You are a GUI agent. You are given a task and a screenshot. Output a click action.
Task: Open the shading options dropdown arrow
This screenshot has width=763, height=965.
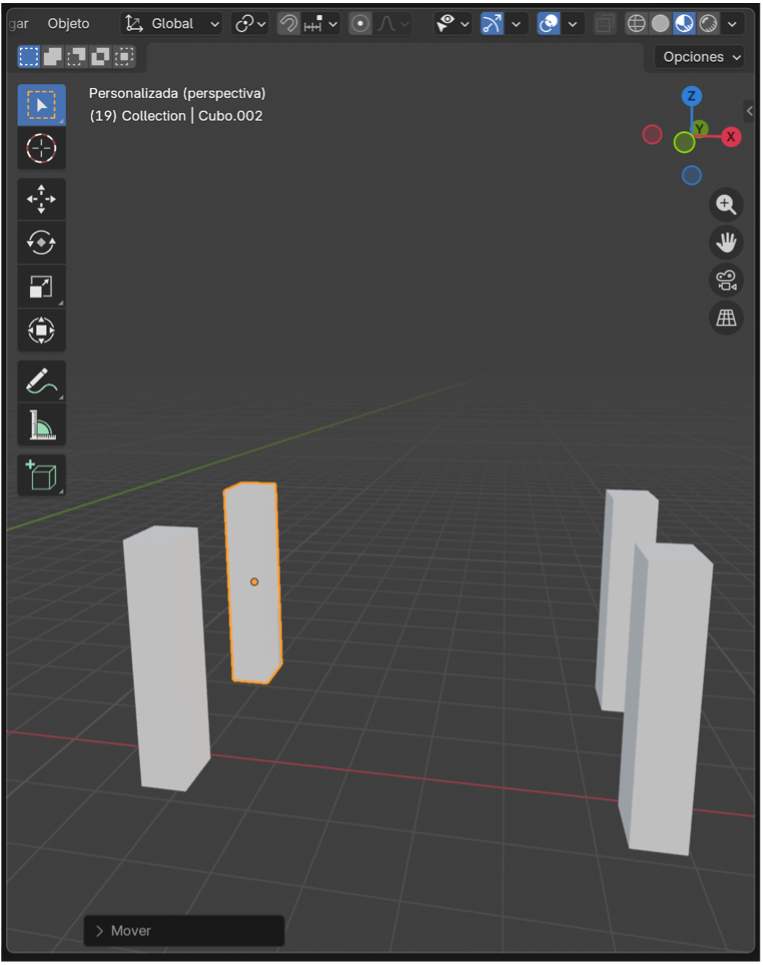(x=732, y=24)
